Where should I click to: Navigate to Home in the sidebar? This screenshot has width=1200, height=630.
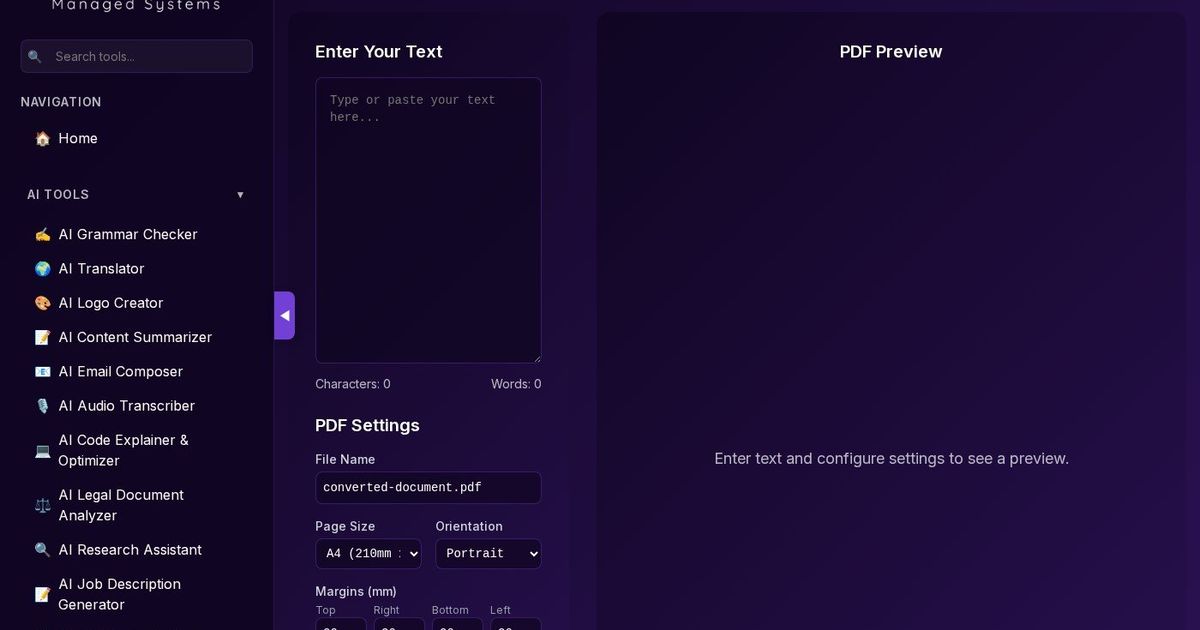tap(78, 138)
